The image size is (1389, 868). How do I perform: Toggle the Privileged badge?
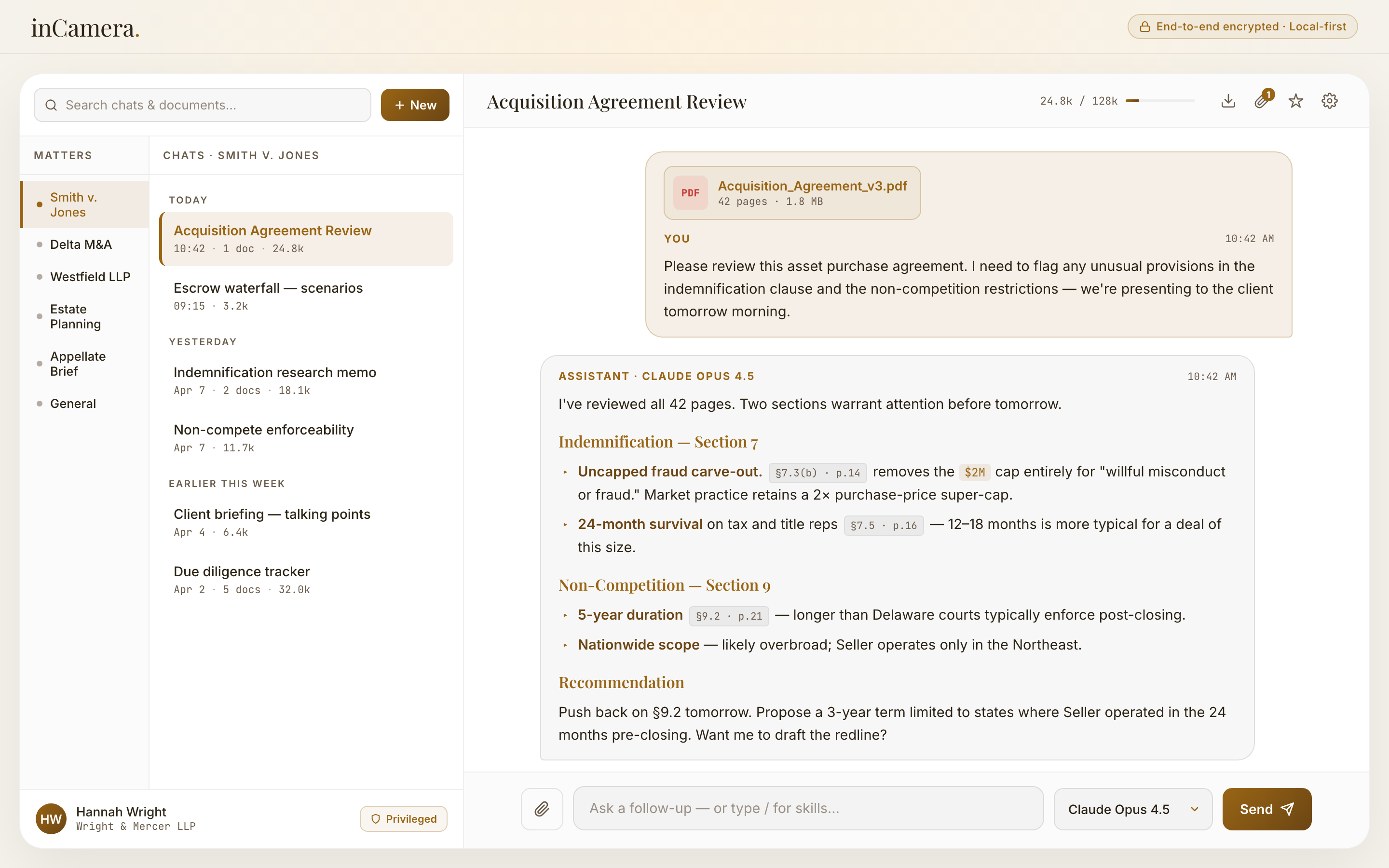(404, 819)
